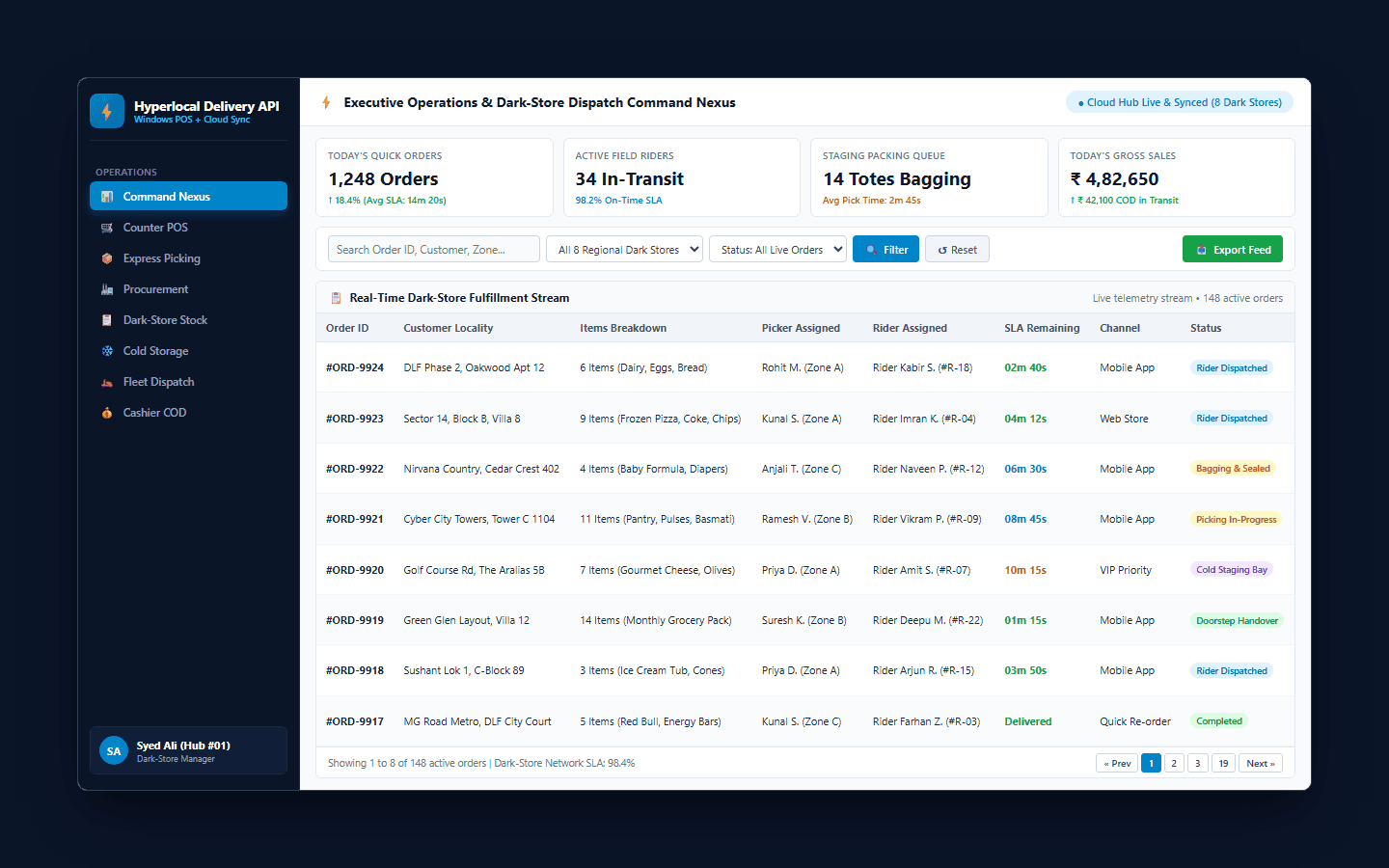This screenshot has width=1389, height=868.
Task: Click the Hyperlocal Delivery lightning logo icon
Action: coord(107,111)
